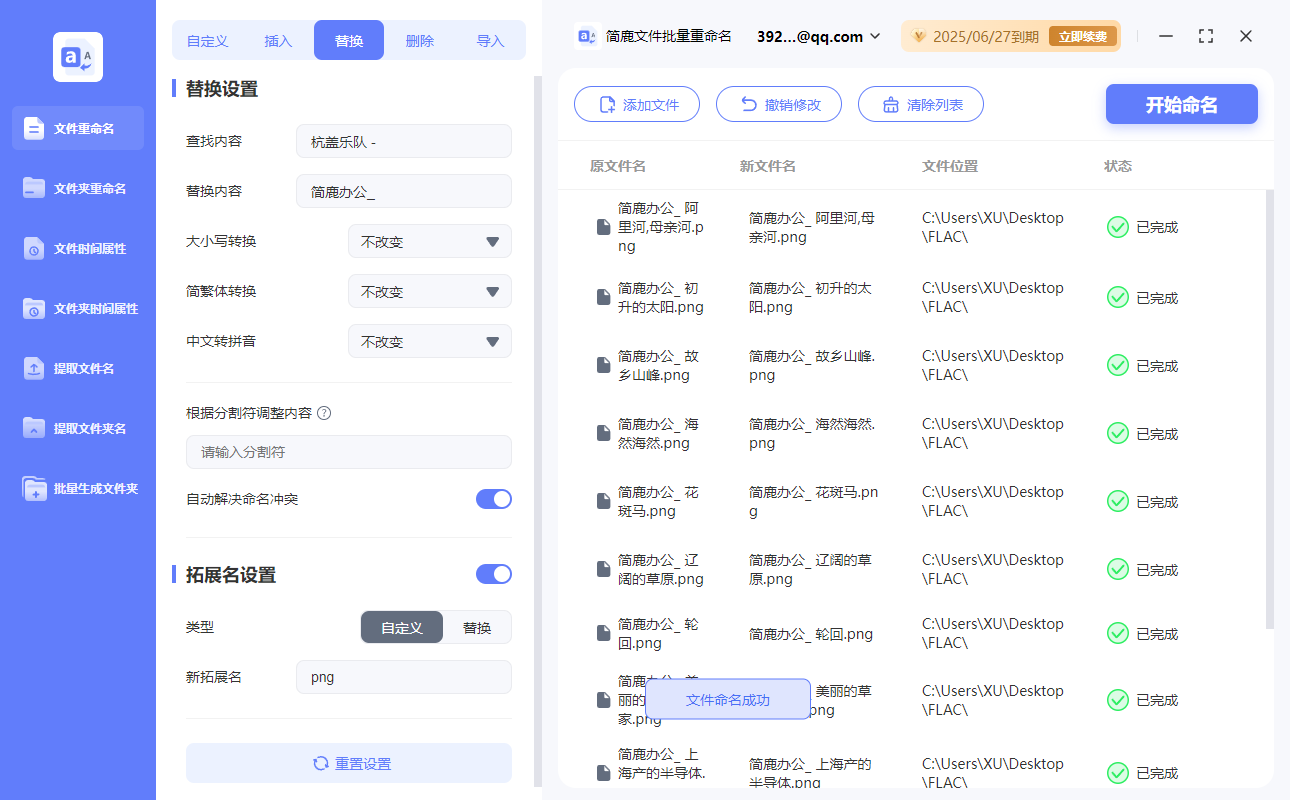Open 文件时间属性 from the sidebar
Viewport: 1290px width, 800px height.
tap(77, 248)
